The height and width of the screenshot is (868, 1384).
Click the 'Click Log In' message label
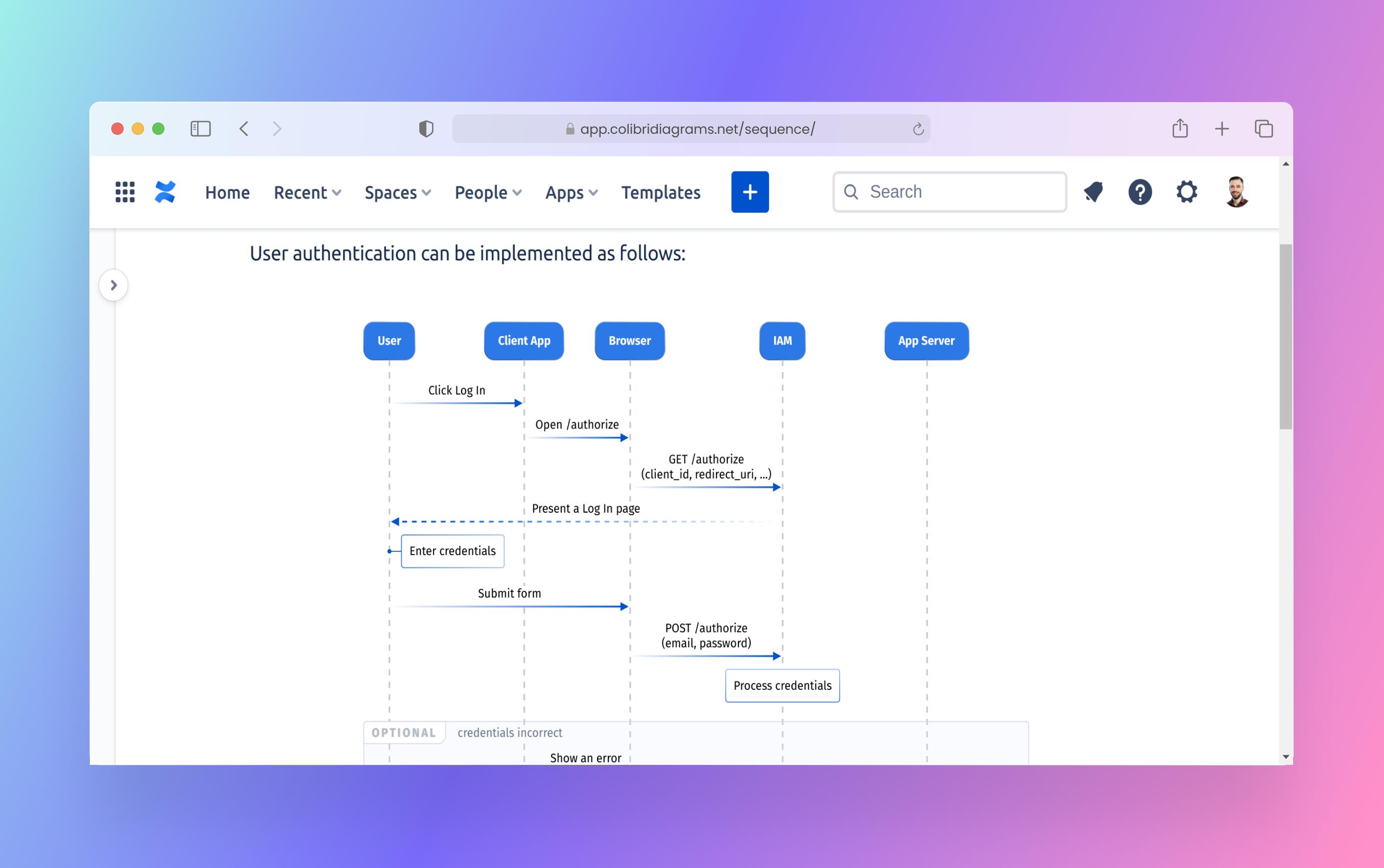click(457, 391)
